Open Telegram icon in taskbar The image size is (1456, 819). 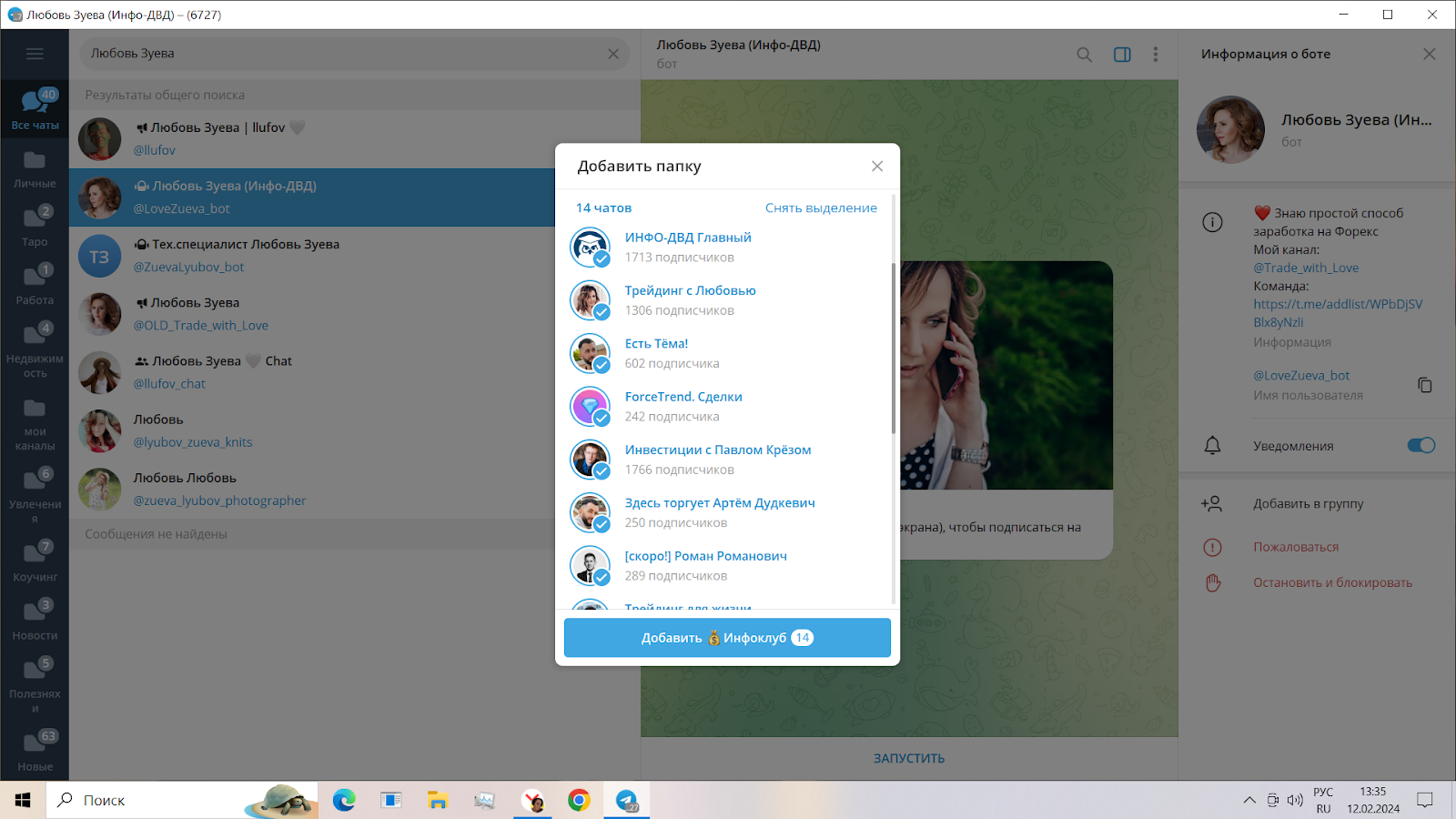point(626,800)
